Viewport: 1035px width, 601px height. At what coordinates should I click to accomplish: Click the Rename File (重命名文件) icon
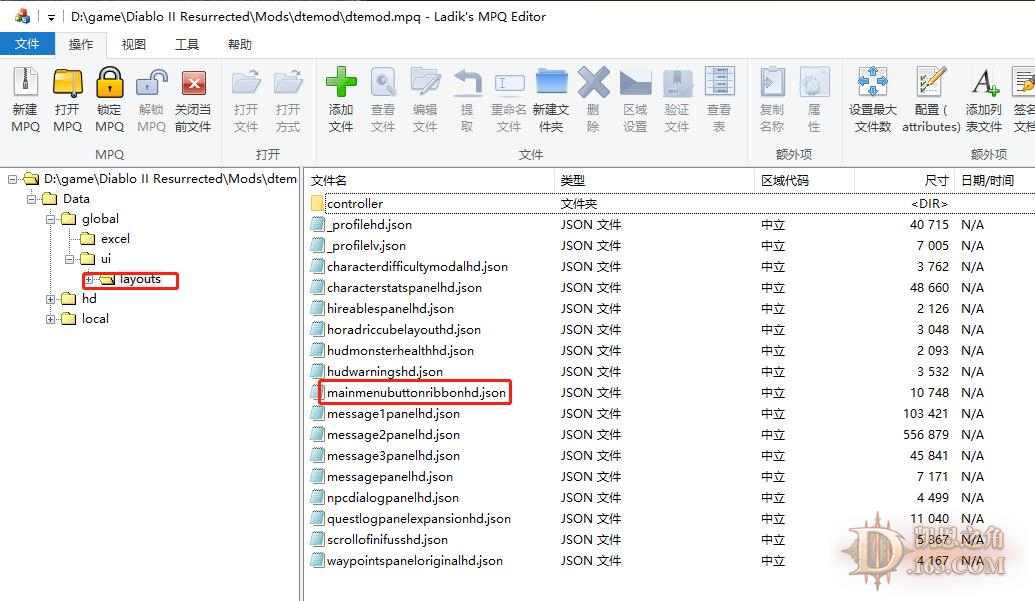tap(510, 83)
